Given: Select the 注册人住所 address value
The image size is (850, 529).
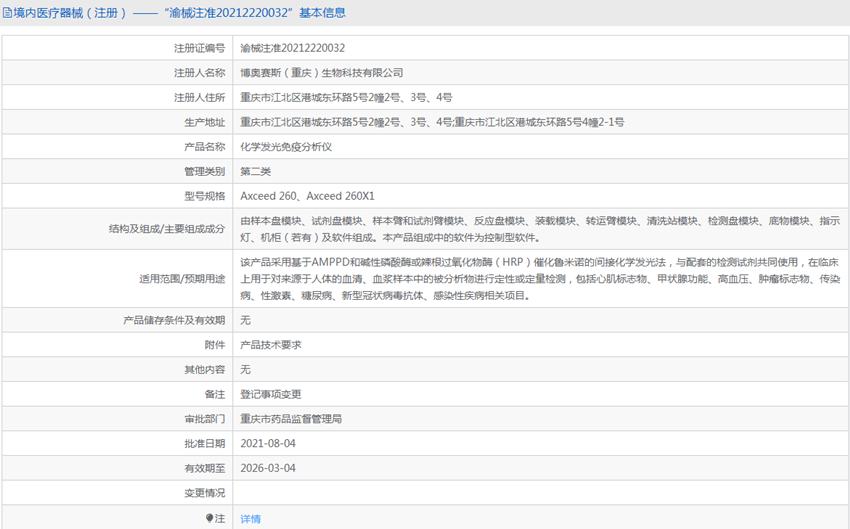Looking at the screenshot, I should pyautogui.click(x=346, y=98).
